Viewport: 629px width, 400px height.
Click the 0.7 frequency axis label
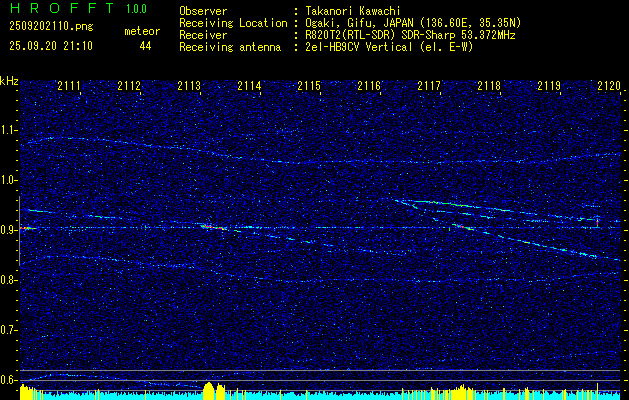[x=8, y=330]
